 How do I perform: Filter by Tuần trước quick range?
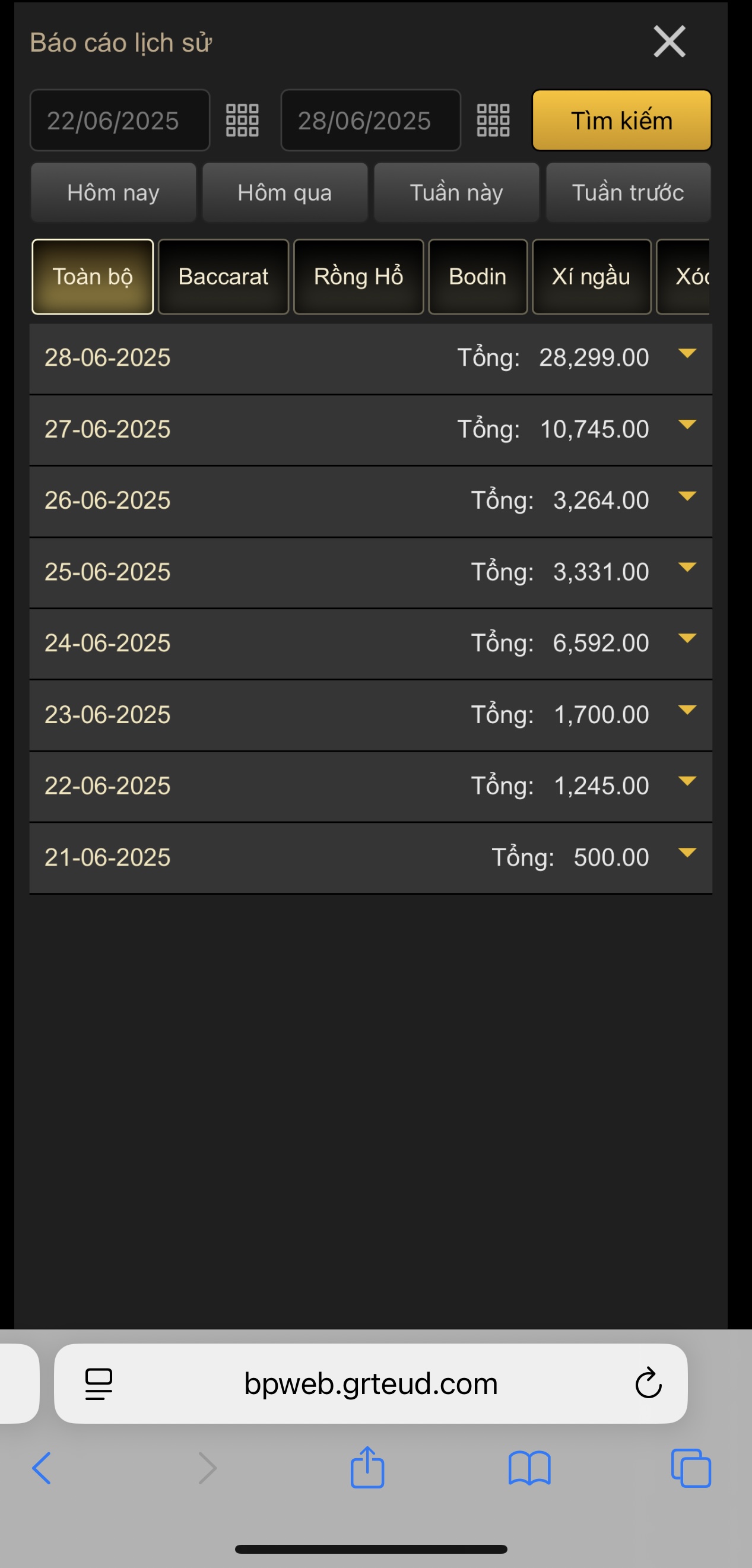(628, 193)
